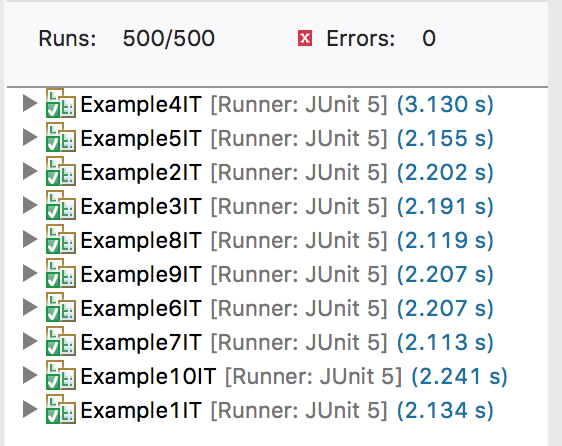
Task: Click the Example3IT test suite icon
Action: [61, 205]
